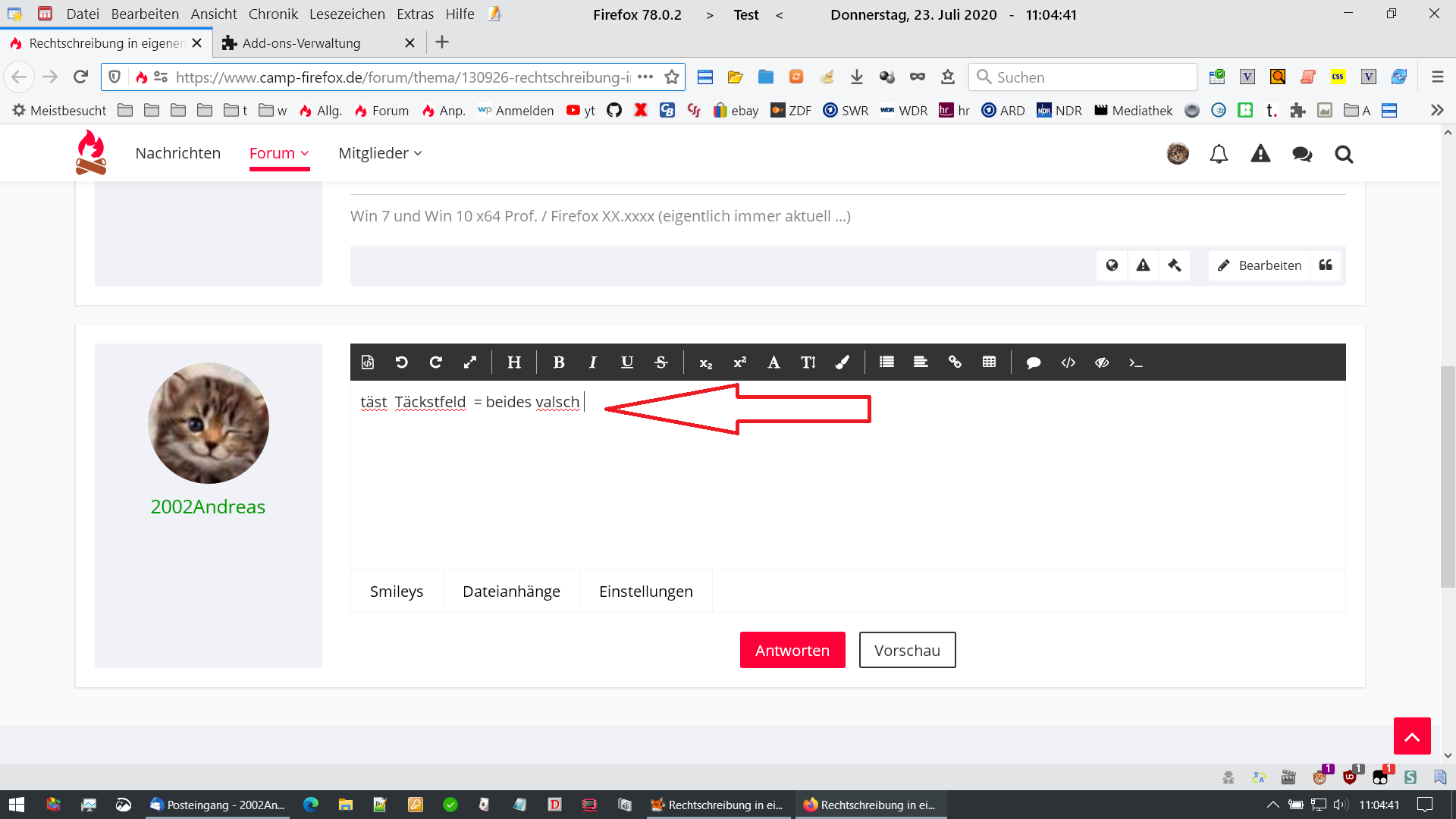1456x819 pixels.
Task: Pick font color with brush icon
Action: (842, 362)
